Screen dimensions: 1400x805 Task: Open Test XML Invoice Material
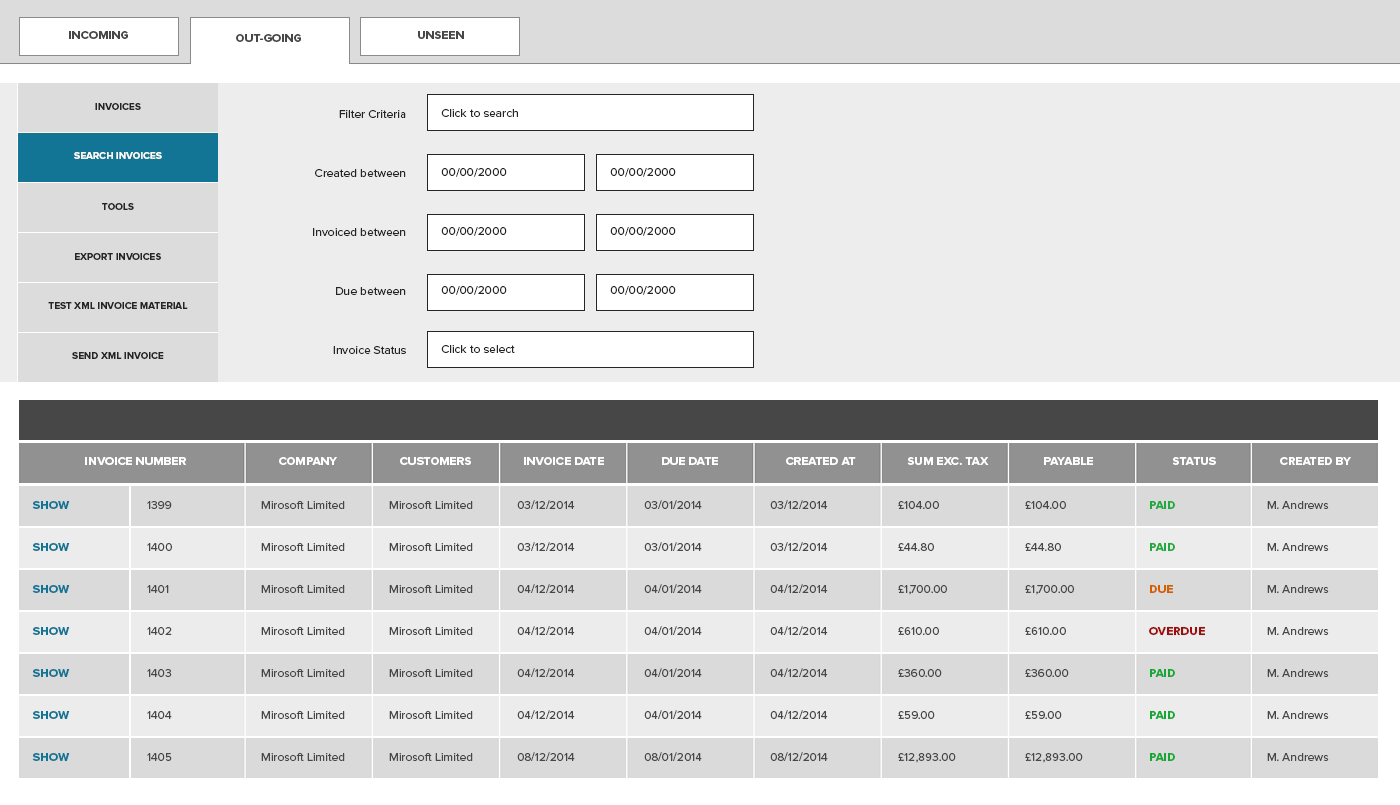pyautogui.click(x=118, y=306)
